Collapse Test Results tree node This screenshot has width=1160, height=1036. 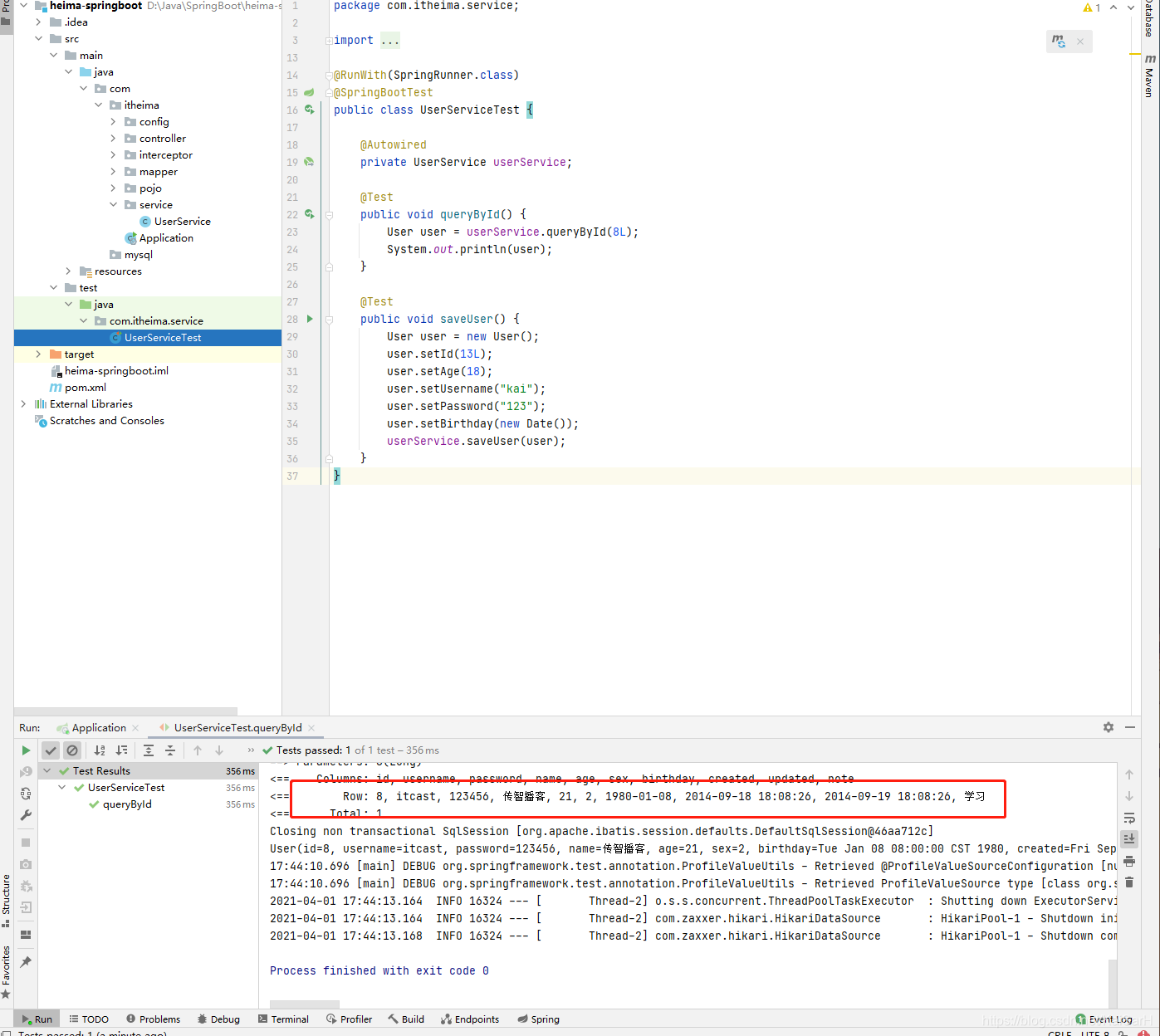pyautogui.click(x=46, y=771)
